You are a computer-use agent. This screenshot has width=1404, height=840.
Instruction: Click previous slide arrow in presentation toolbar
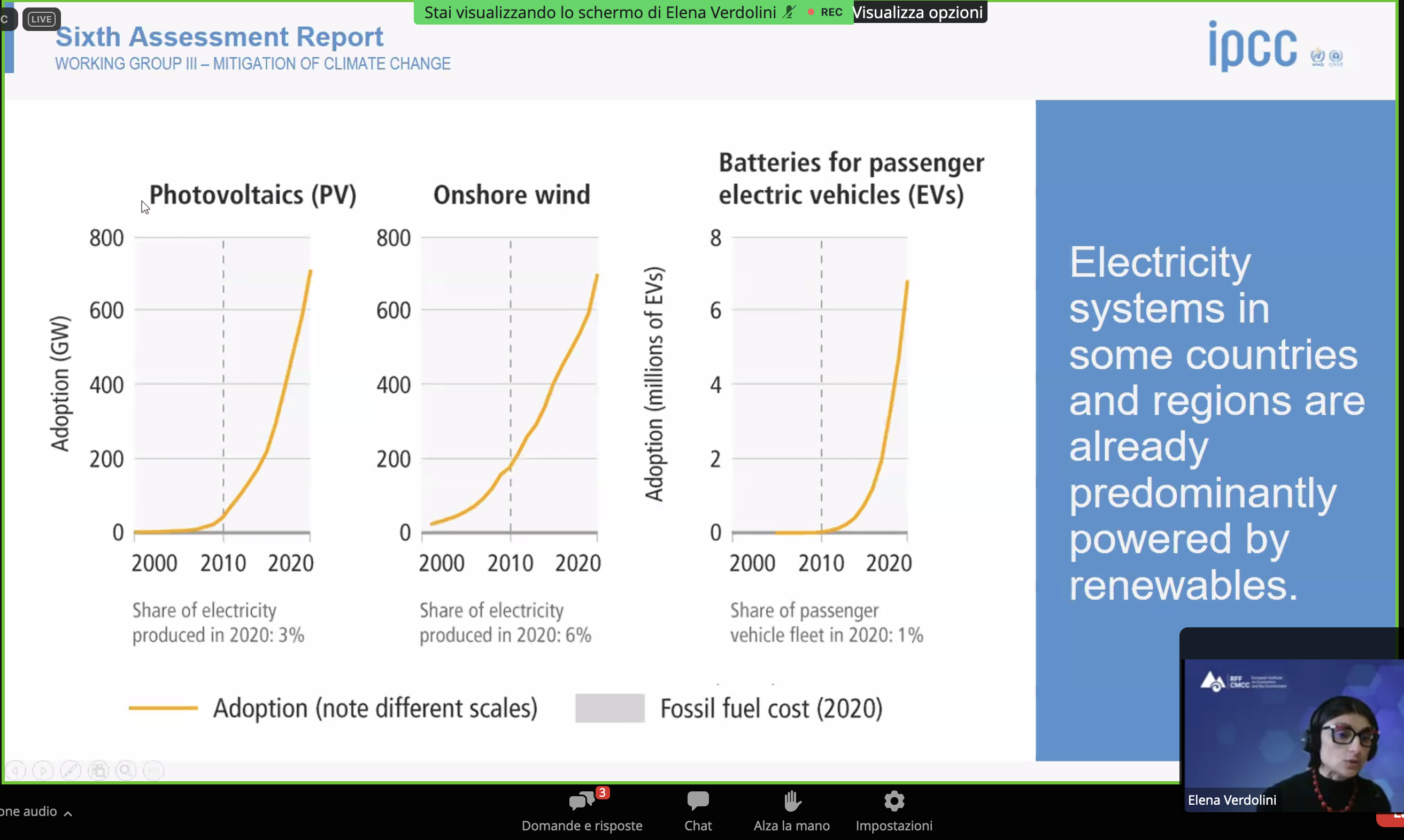(x=16, y=771)
